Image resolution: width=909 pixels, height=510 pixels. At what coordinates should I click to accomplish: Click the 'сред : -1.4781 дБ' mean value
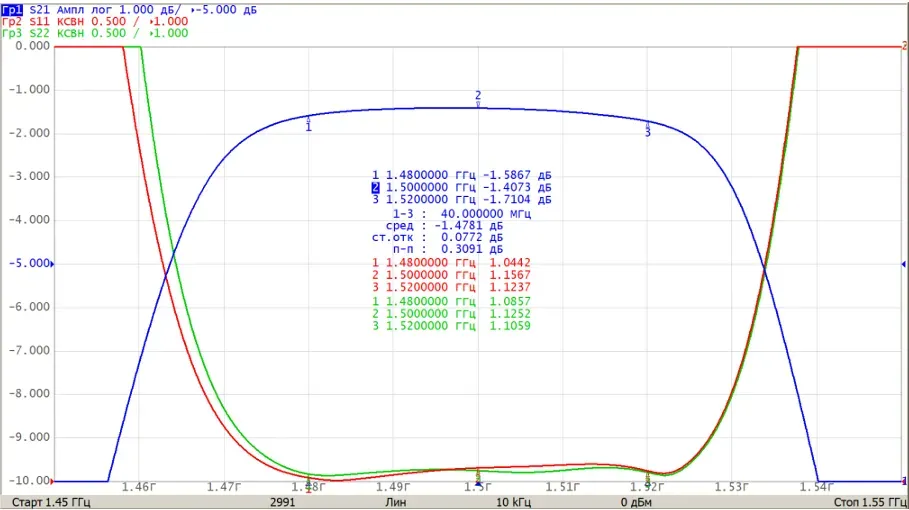(x=444, y=225)
